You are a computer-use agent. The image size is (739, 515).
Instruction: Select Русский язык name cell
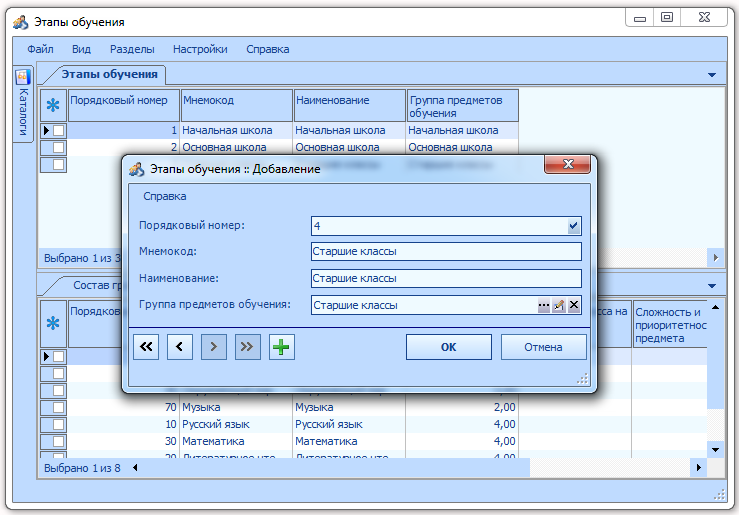(349, 425)
